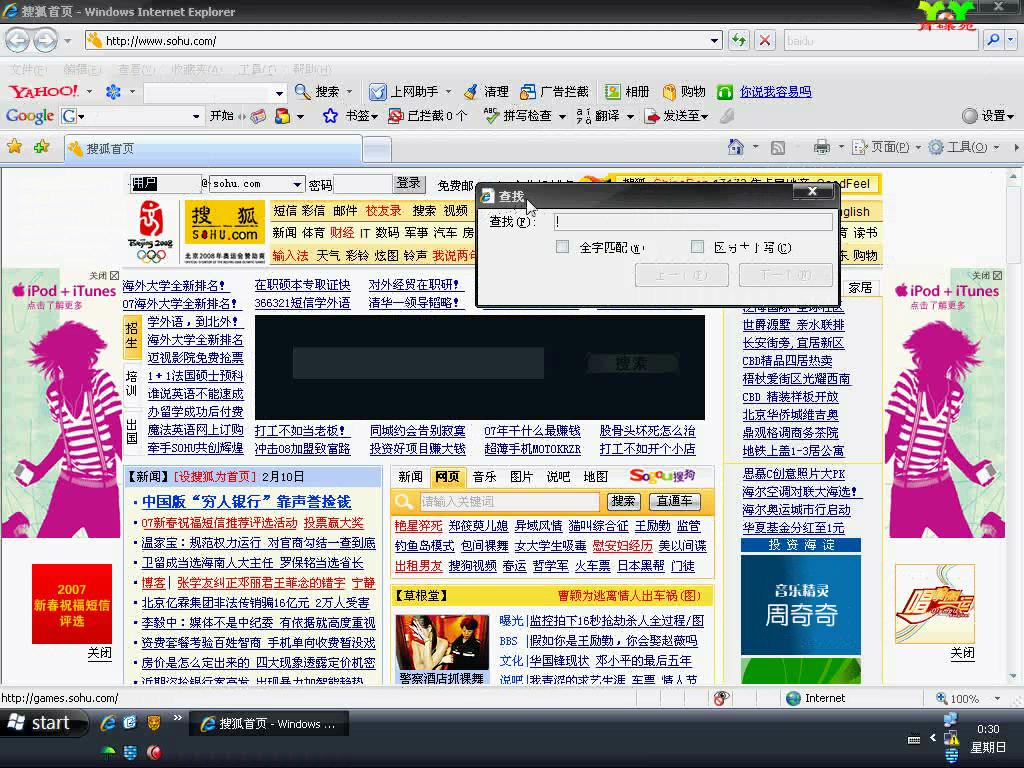
Task: Click the page vertical scrollbar down arrow
Action: tap(1014, 677)
